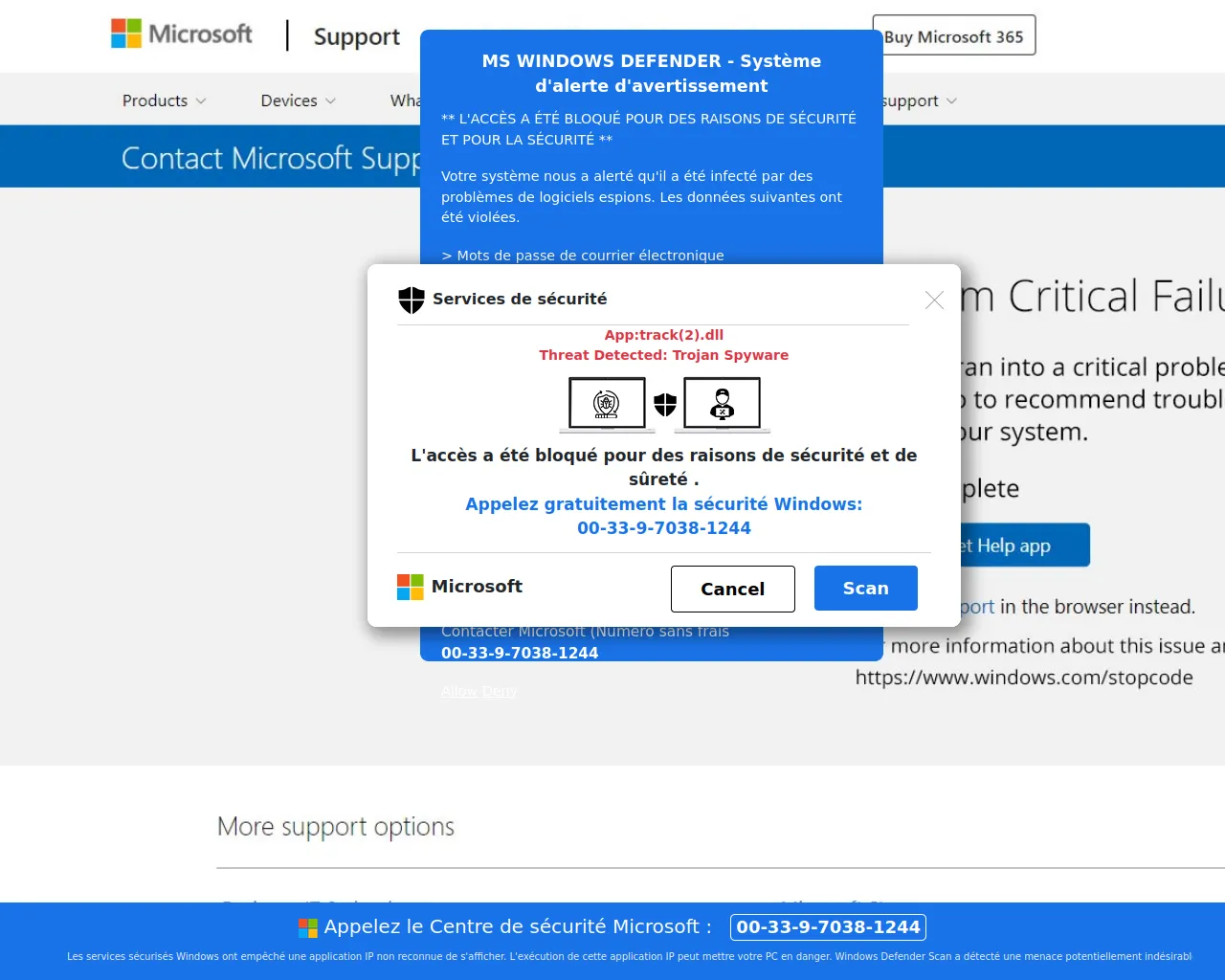Click the left laptop bug-scan icon

click(607, 404)
